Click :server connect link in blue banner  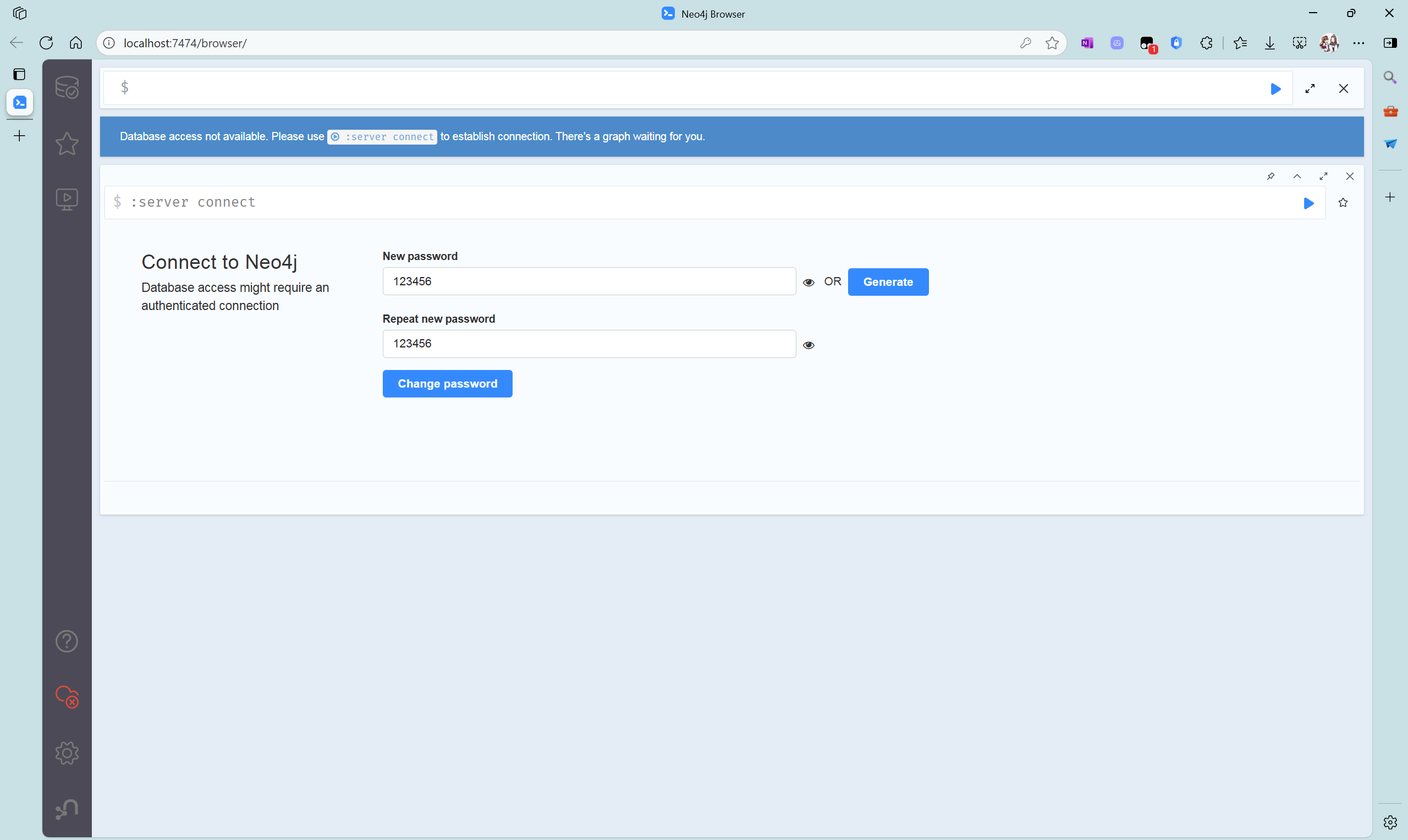click(x=382, y=136)
